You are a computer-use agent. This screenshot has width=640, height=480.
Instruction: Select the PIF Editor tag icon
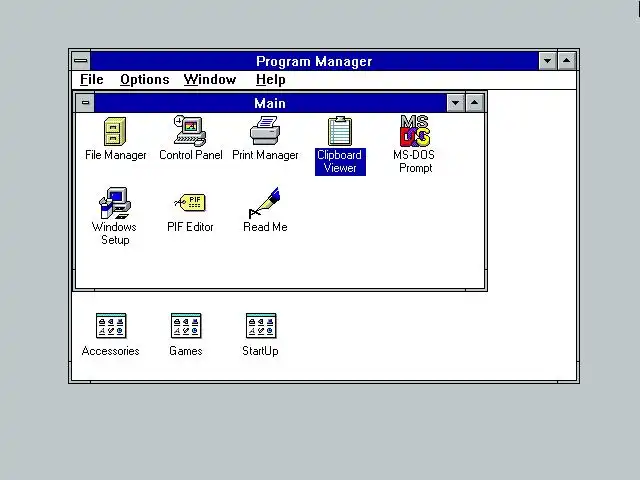pyautogui.click(x=190, y=202)
